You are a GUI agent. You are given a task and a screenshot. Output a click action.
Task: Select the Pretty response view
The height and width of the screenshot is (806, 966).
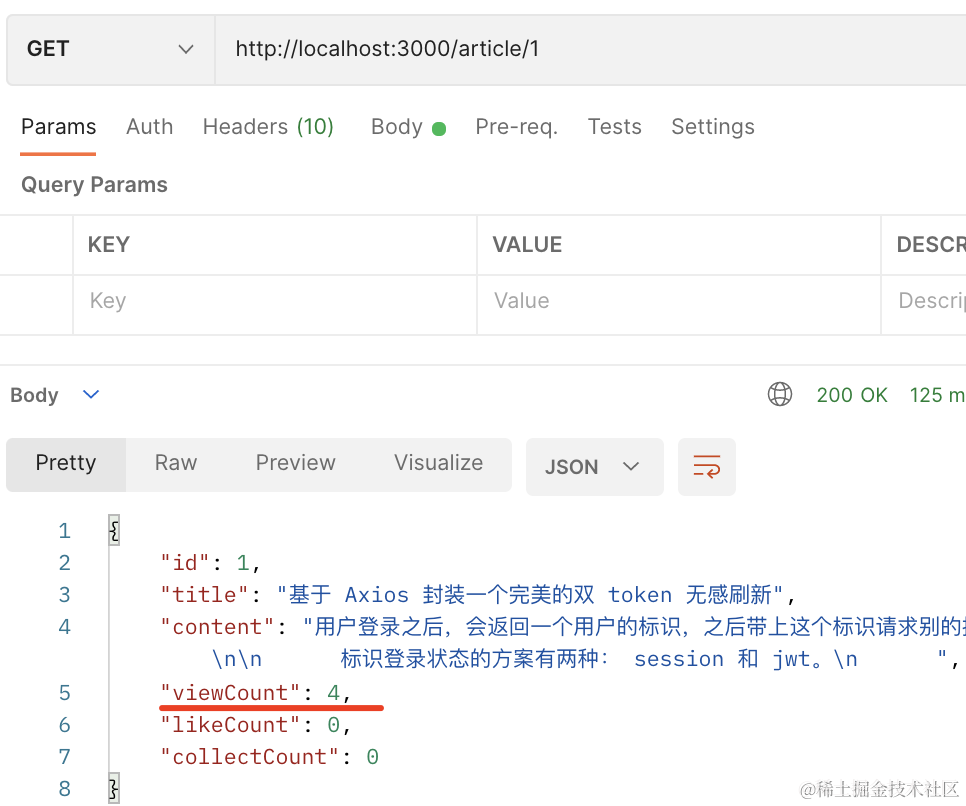(66, 463)
